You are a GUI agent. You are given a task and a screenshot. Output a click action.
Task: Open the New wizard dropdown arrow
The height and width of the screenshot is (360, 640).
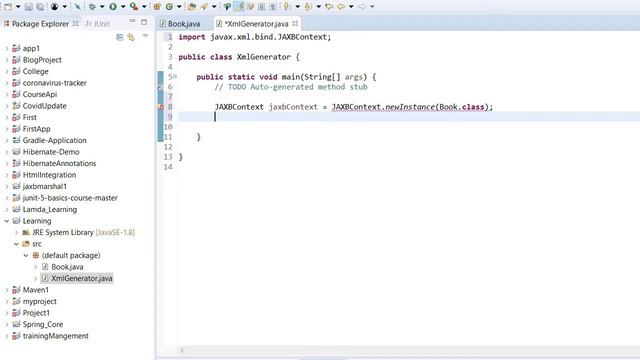coord(18,7)
